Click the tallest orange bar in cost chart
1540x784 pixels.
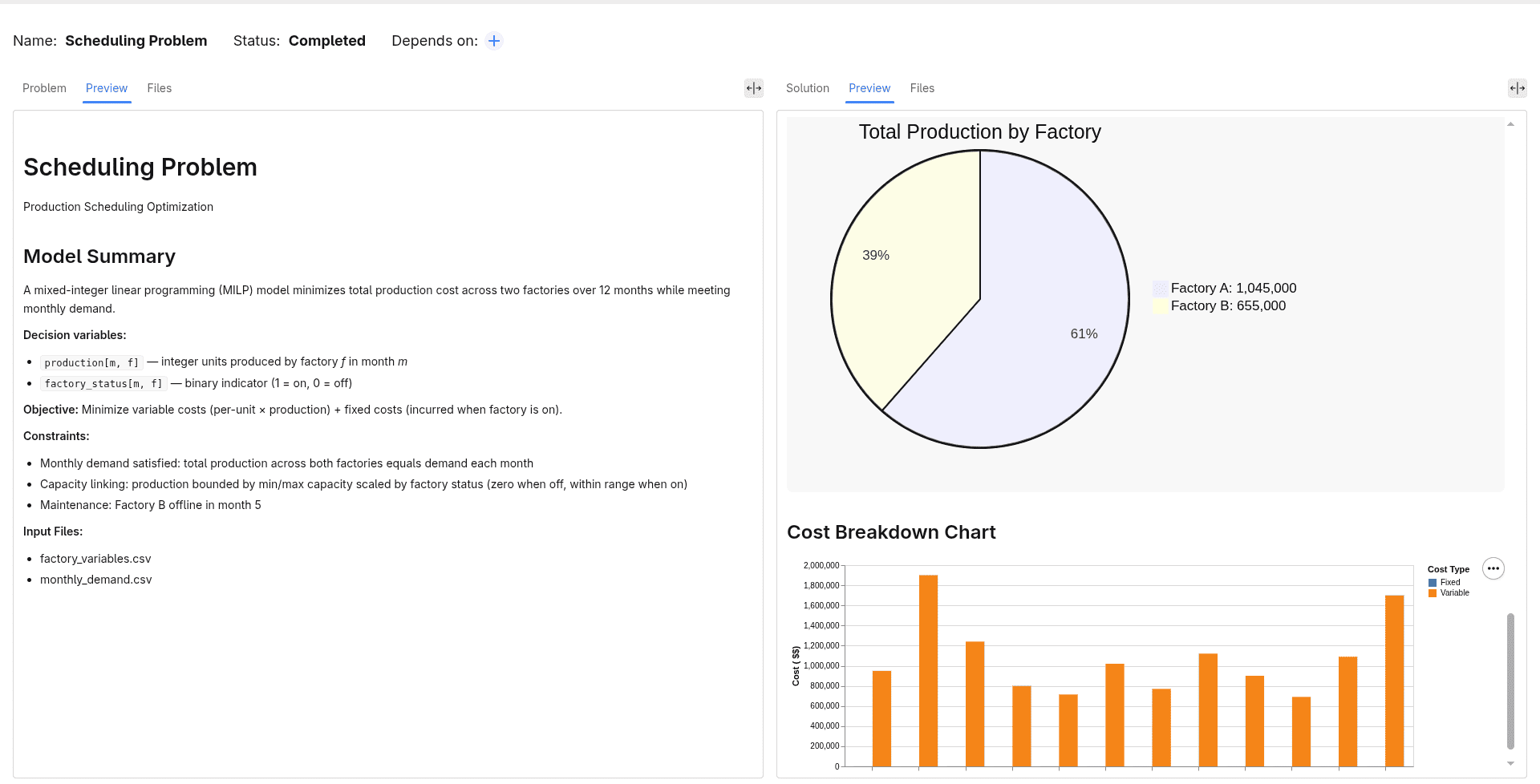(928, 671)
